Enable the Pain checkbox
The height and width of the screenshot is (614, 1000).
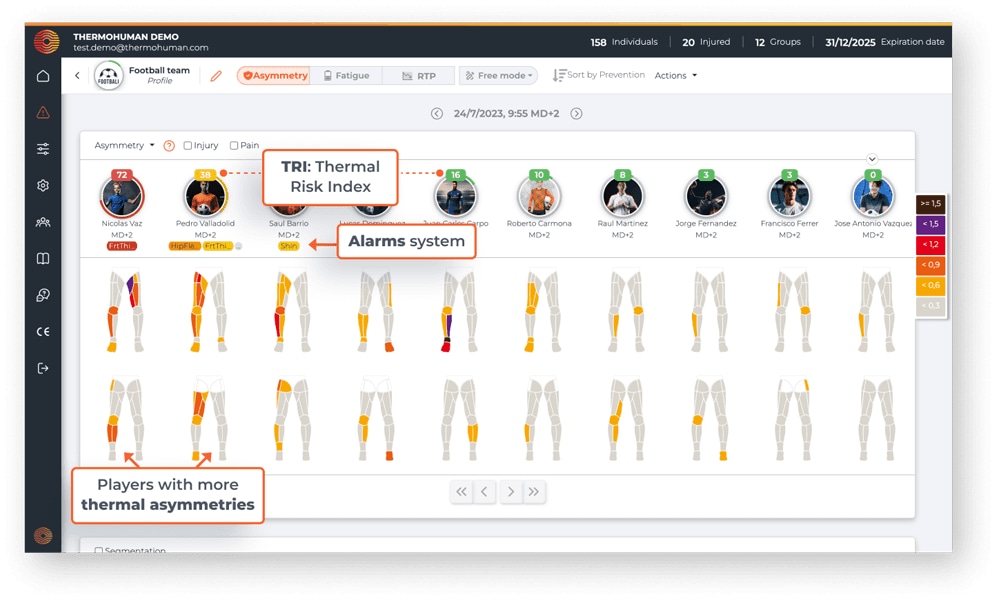234,145
